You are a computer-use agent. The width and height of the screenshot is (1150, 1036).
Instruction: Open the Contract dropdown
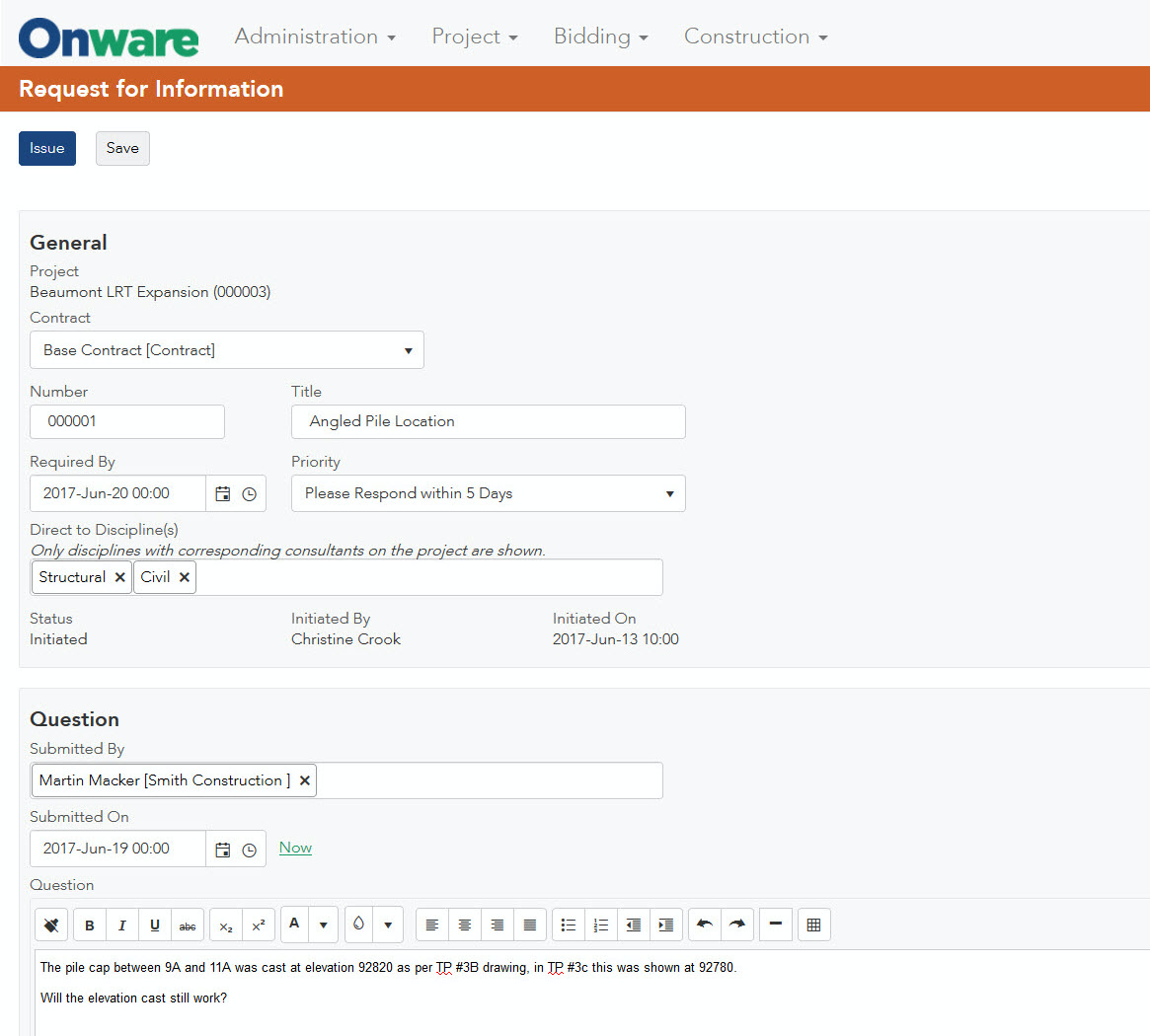pos(408,349)
